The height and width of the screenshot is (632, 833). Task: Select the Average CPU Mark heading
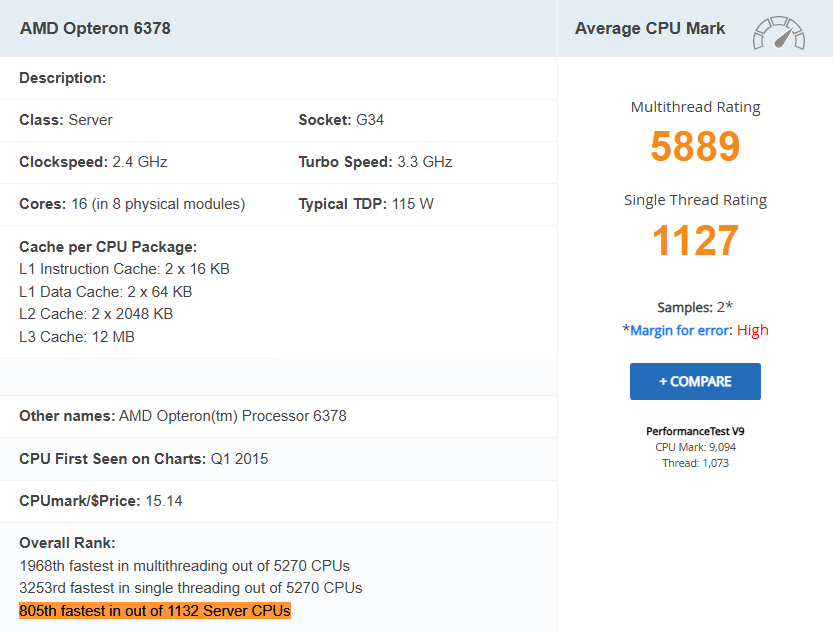click(x=650, y=28)
